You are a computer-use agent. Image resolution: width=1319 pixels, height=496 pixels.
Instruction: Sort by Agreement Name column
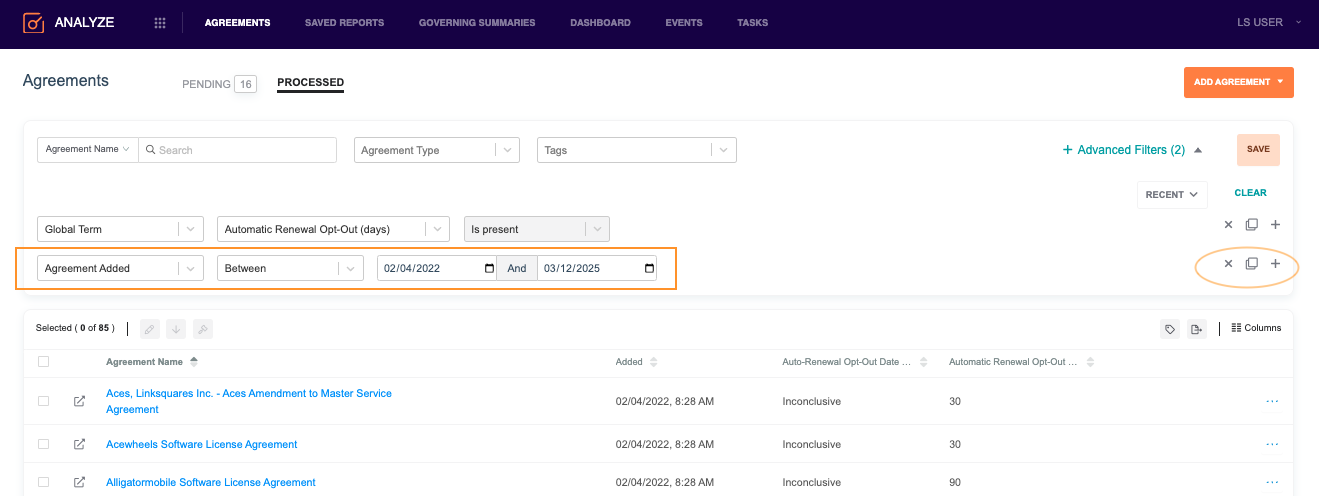pos(152,362)
